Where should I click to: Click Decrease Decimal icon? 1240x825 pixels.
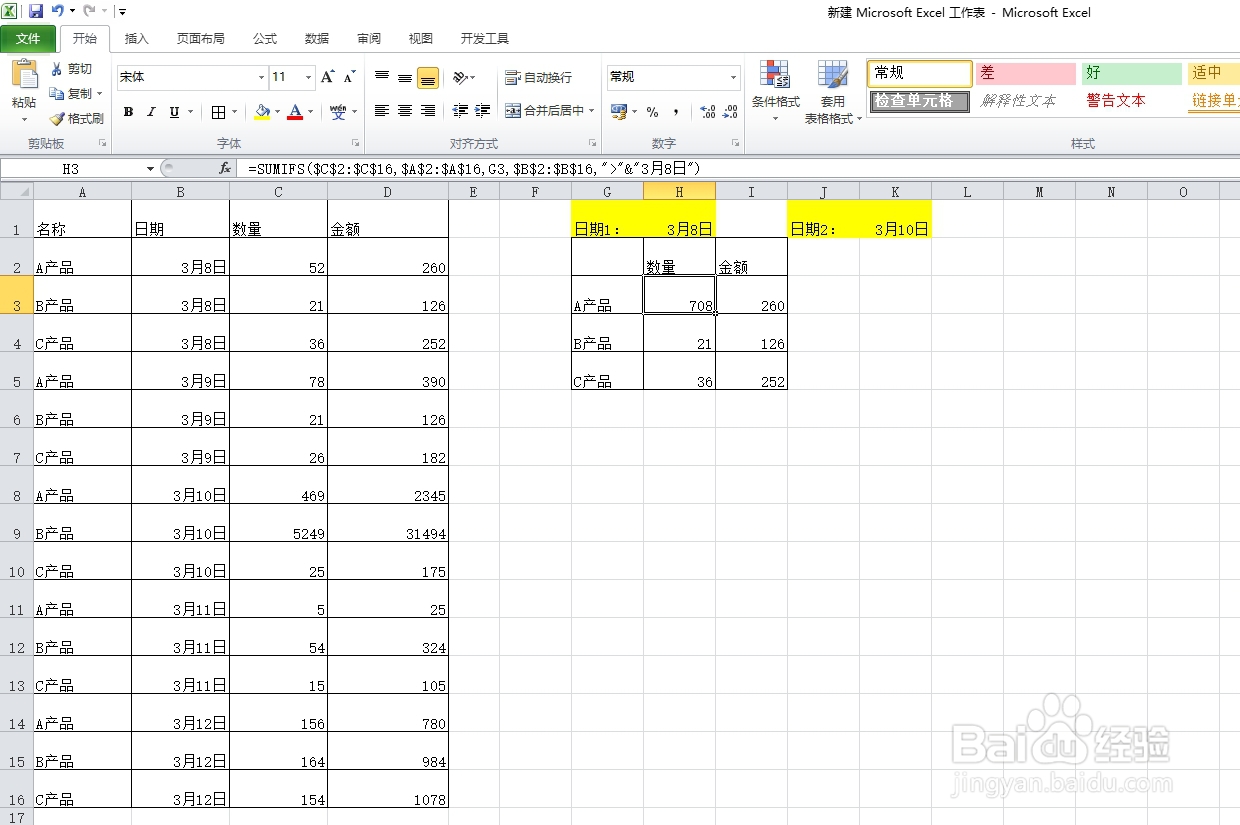(732, 112)
